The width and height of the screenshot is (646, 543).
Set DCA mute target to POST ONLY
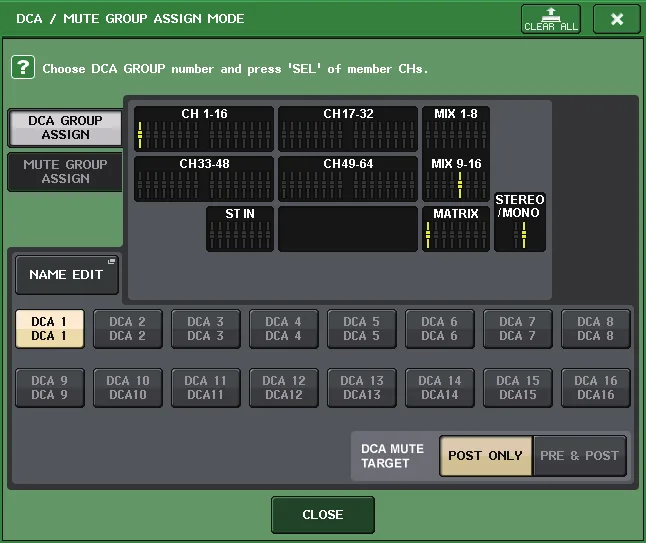tap(486, 456)
